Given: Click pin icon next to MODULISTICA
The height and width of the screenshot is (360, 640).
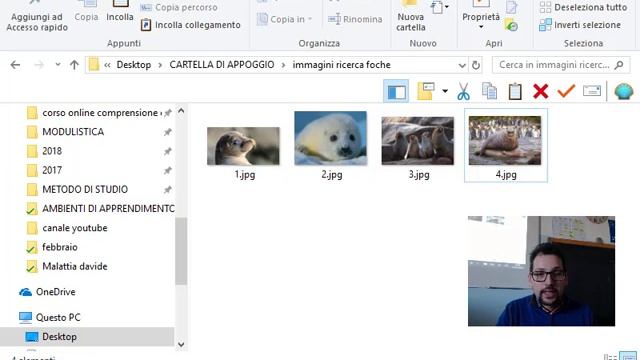Looking at the screenshot, I should (x=167, y=132).
